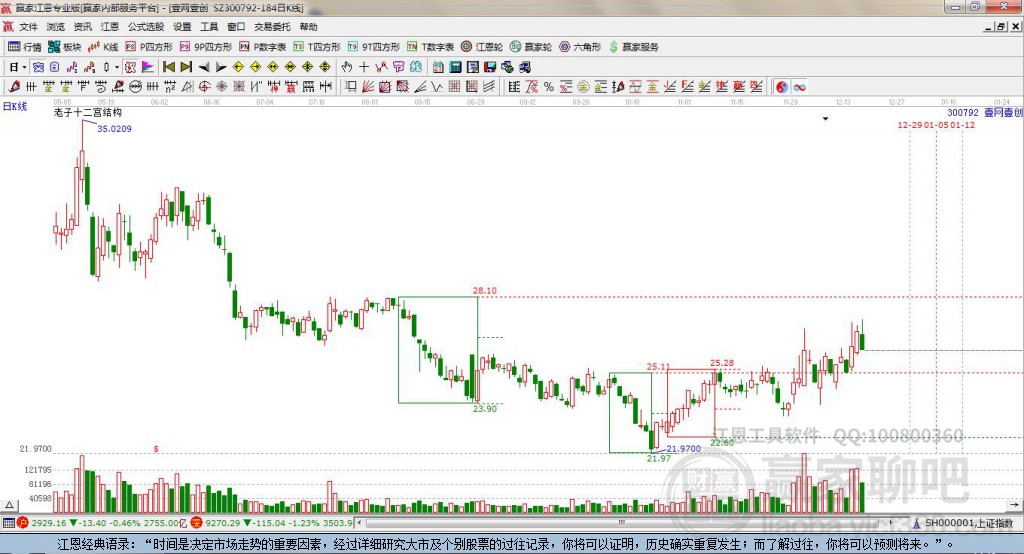Jump to last bar icon
The width and height of the screenshot is (1024, 554).
(186, 67)
